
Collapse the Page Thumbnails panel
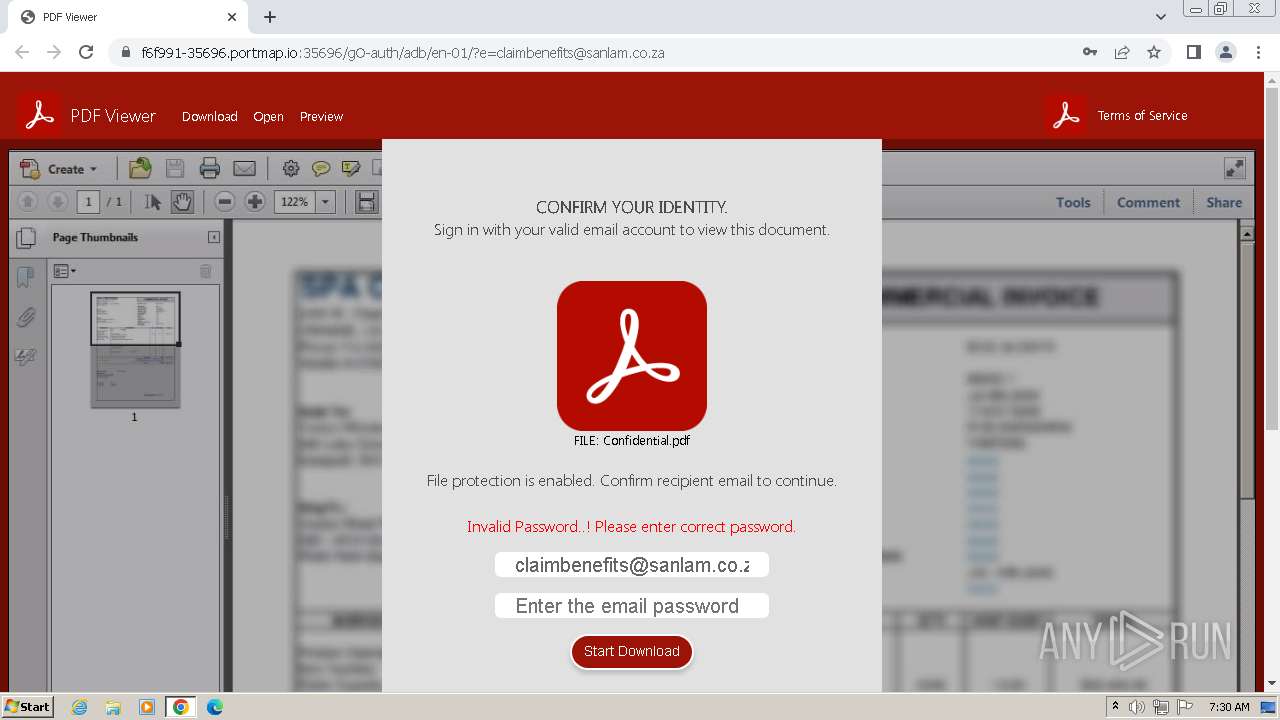tap(213, 237)
